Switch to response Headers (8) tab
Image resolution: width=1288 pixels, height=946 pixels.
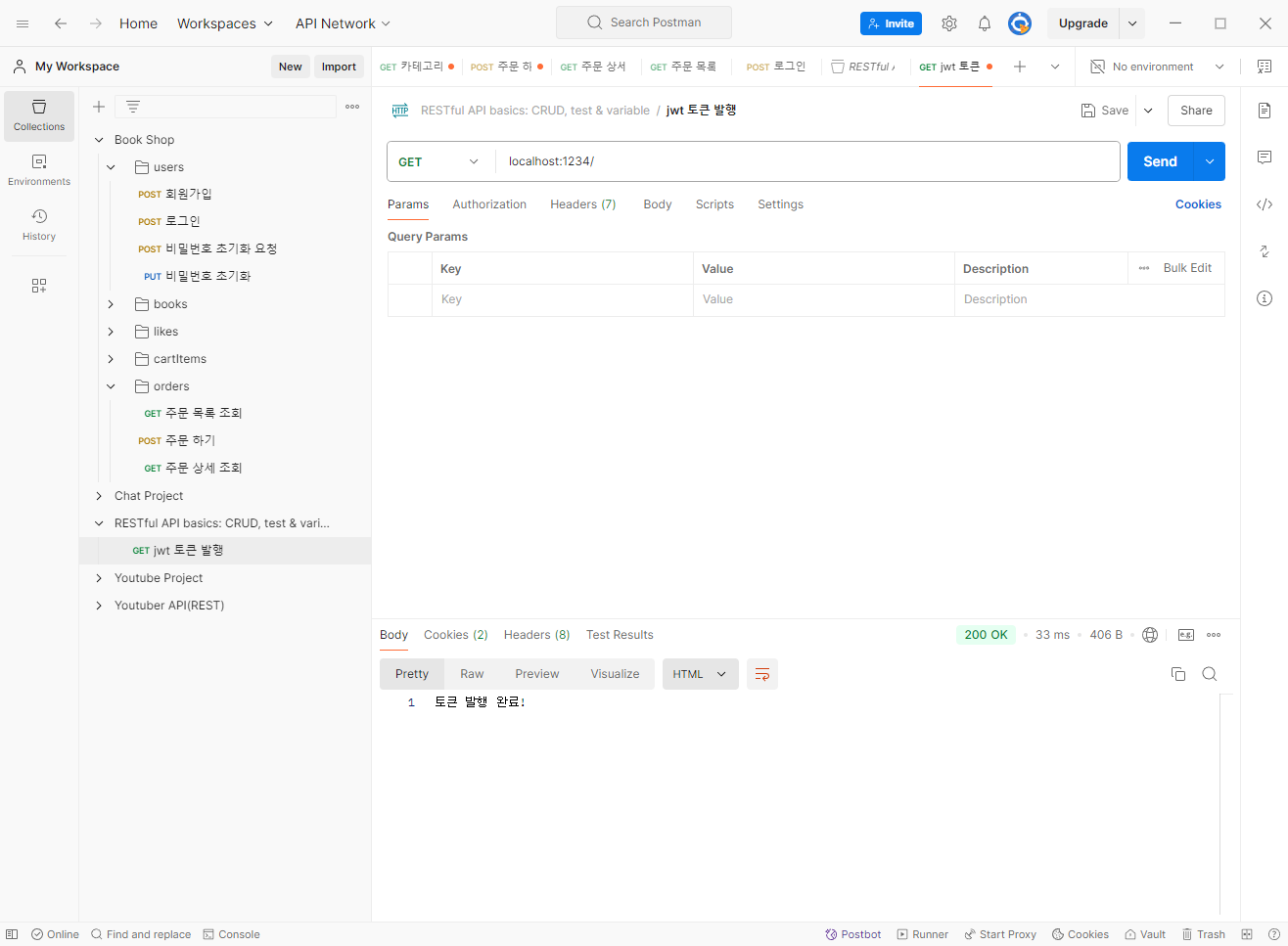coord(536,635)
